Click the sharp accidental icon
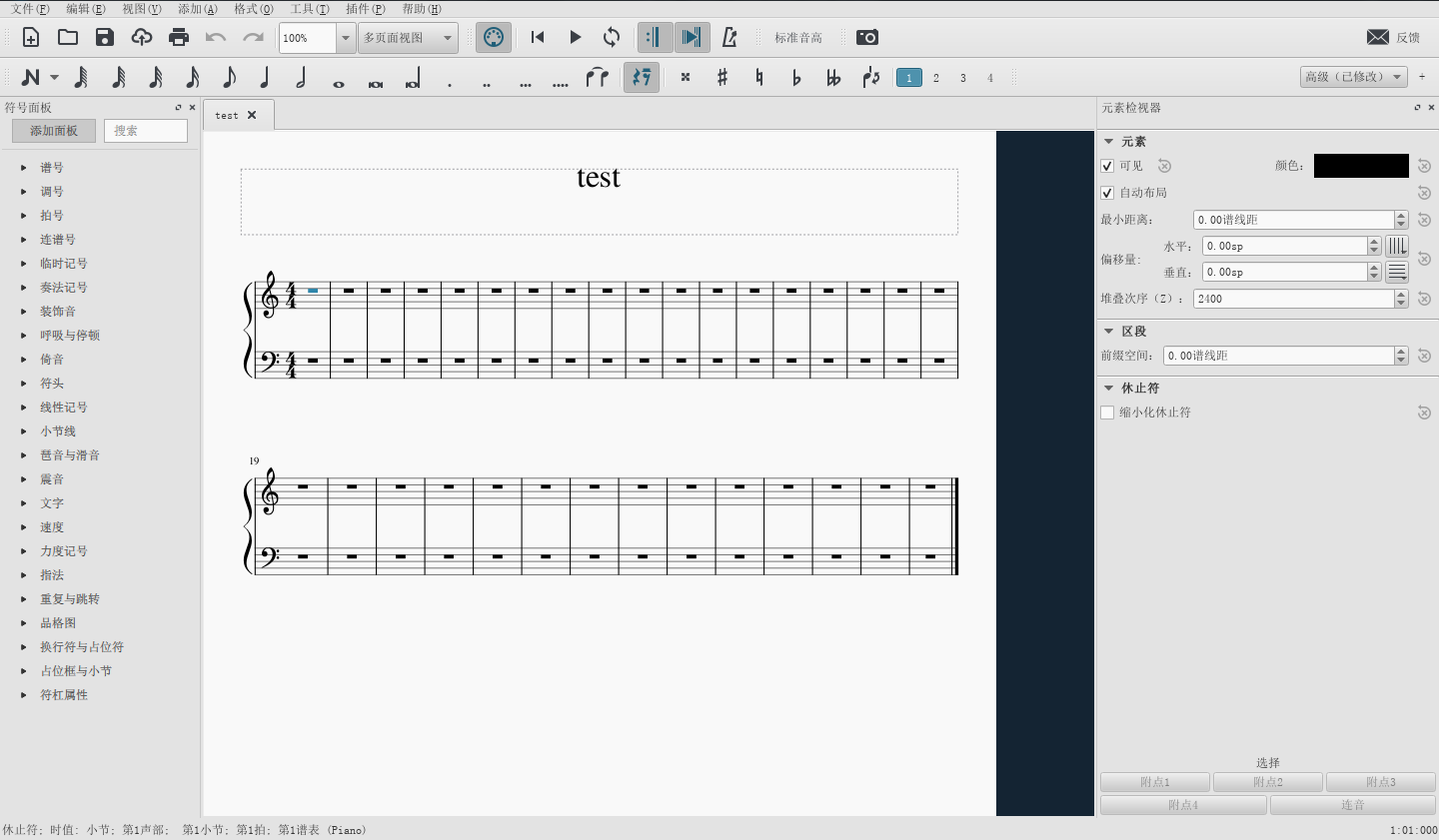The width and height of the screenshot is (1439, 840). point(722,77)
